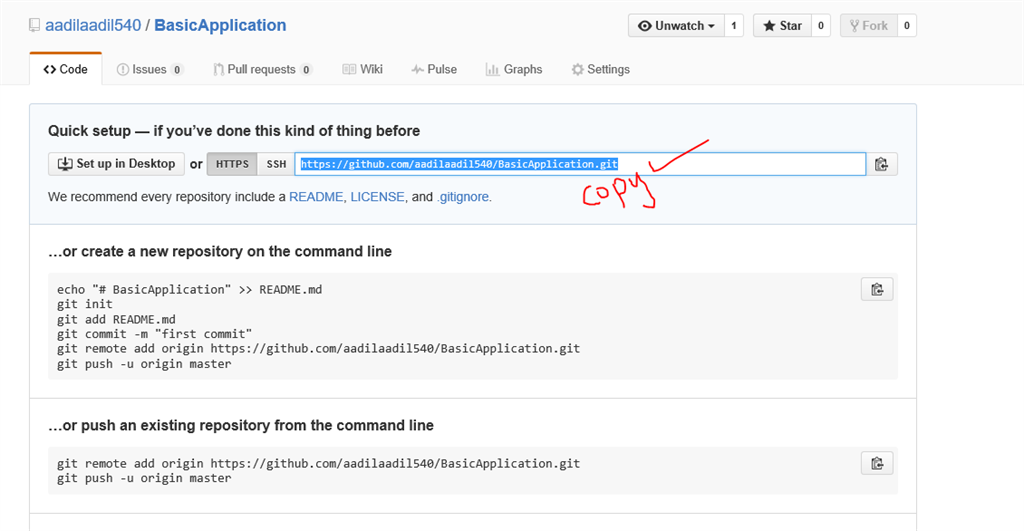Select the SSH clone protocol
The image size is (1024, 531).
point(276,164)
